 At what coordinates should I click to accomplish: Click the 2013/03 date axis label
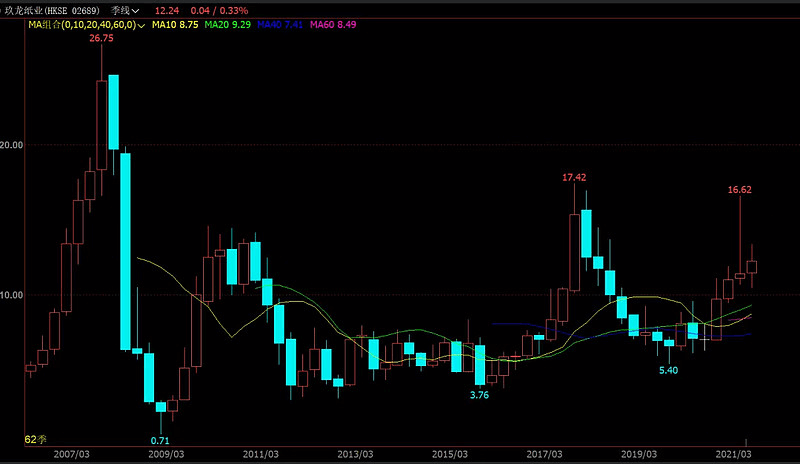(355, 454)
